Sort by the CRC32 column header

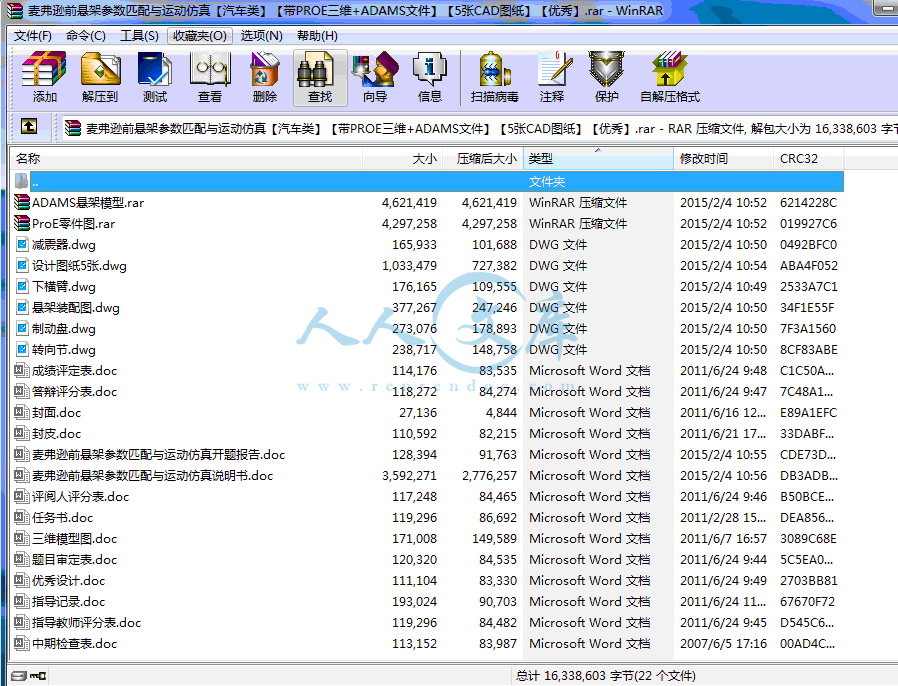809,159
